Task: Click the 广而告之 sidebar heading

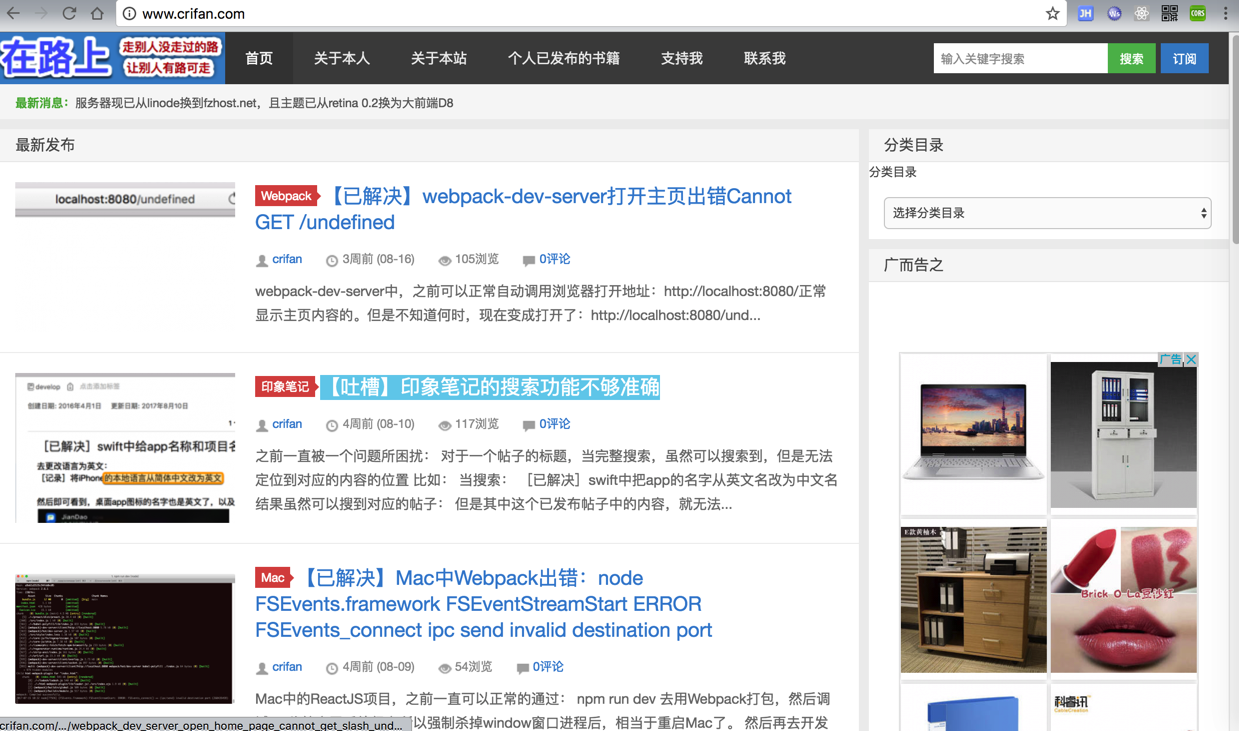Action: (914, 265)
